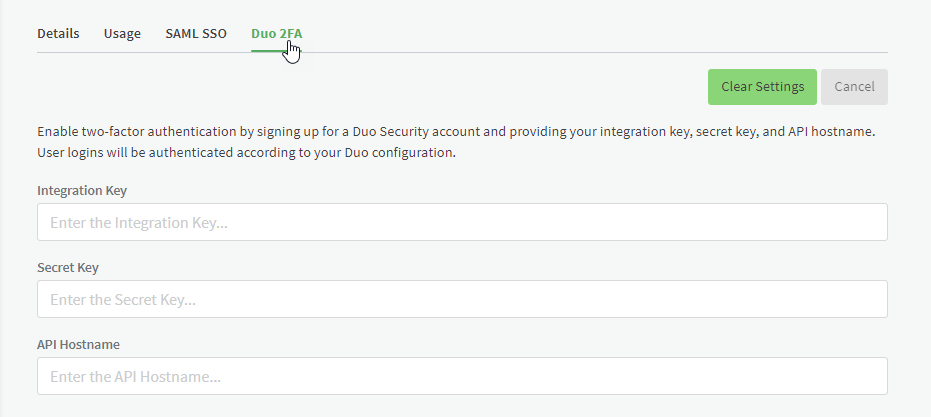The image size is (931, 417).
Task: Click the "Enter the Secret Key..." placeholder text
Action: click(x=123, y=300)
